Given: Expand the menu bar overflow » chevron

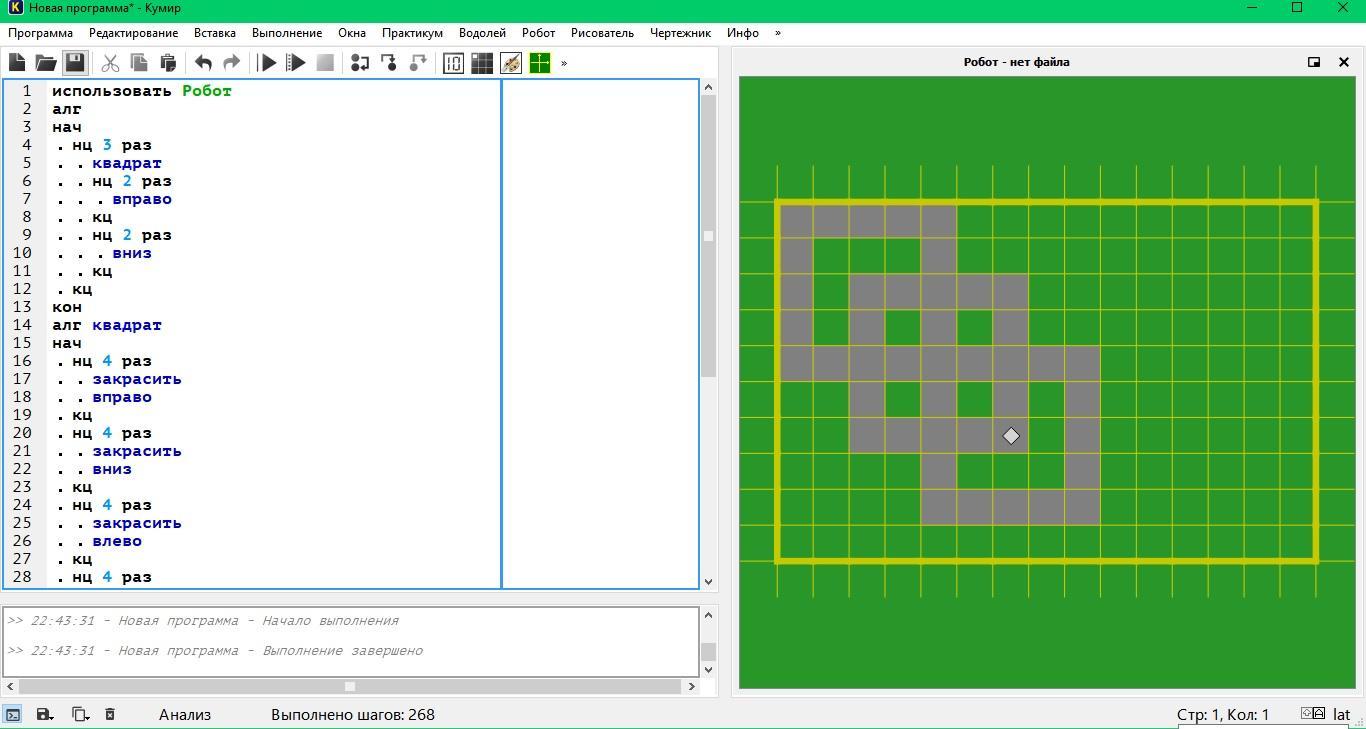Looking at the screenshot, I should point(778,33).
